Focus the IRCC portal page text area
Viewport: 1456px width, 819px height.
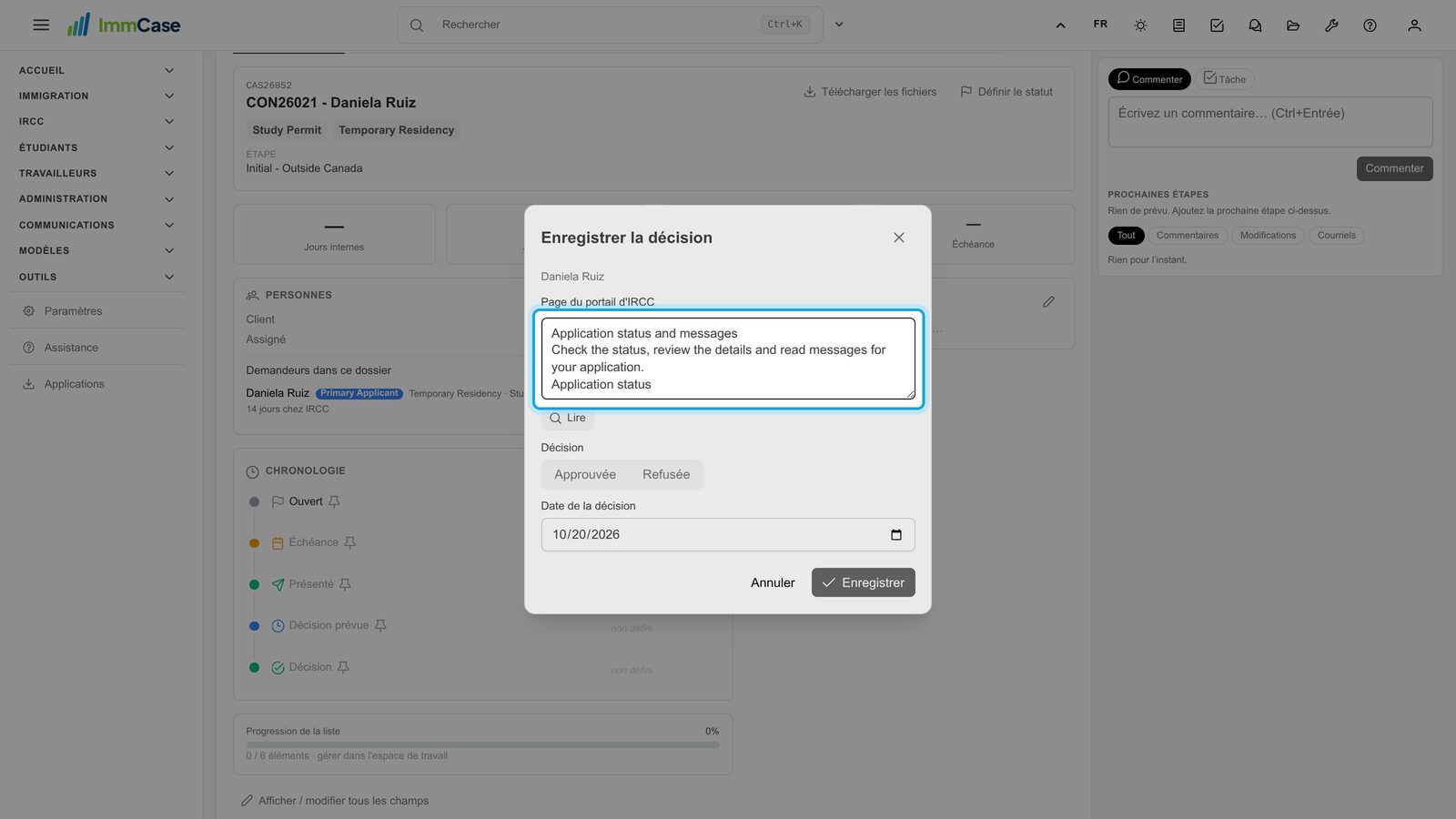click(728, 359)
